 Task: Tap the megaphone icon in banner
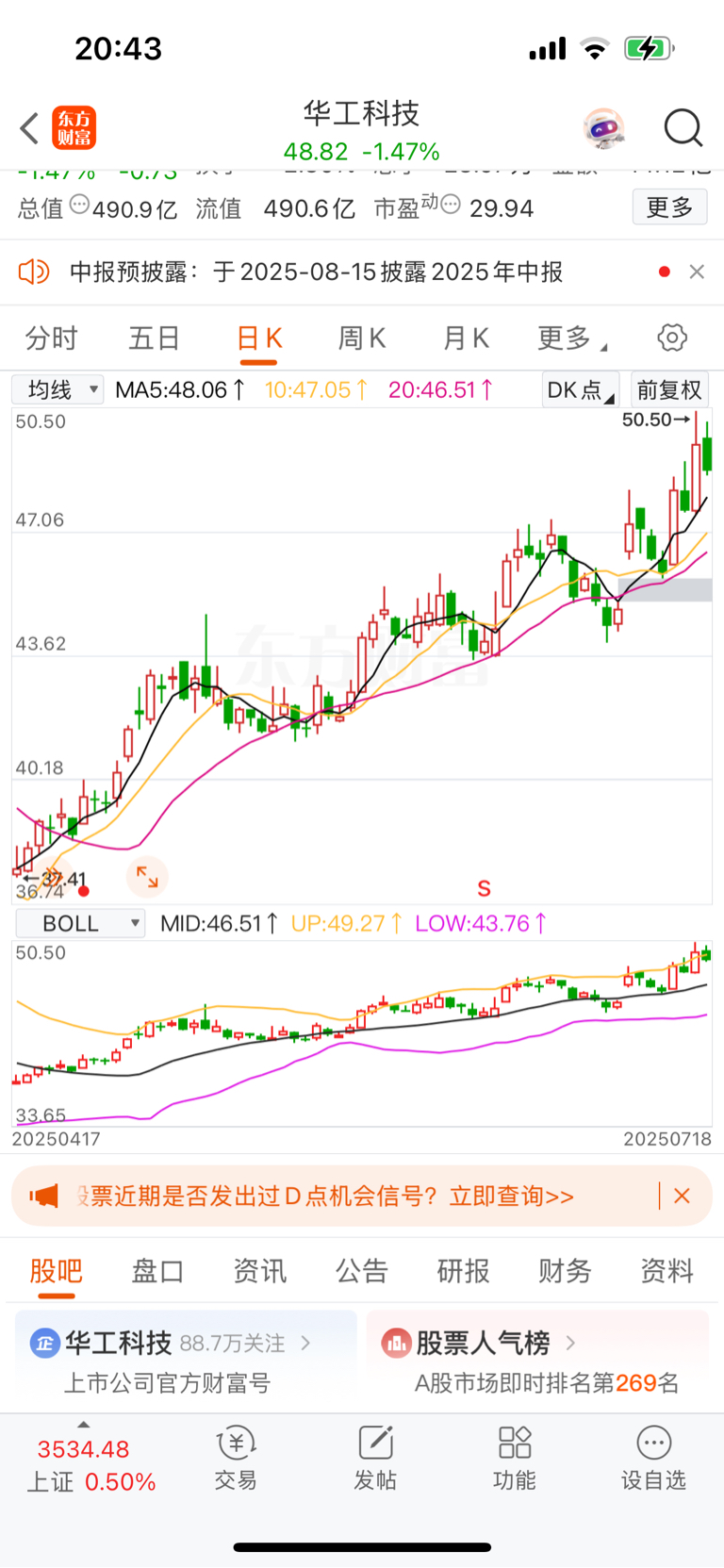click(x=43, y=1197)
